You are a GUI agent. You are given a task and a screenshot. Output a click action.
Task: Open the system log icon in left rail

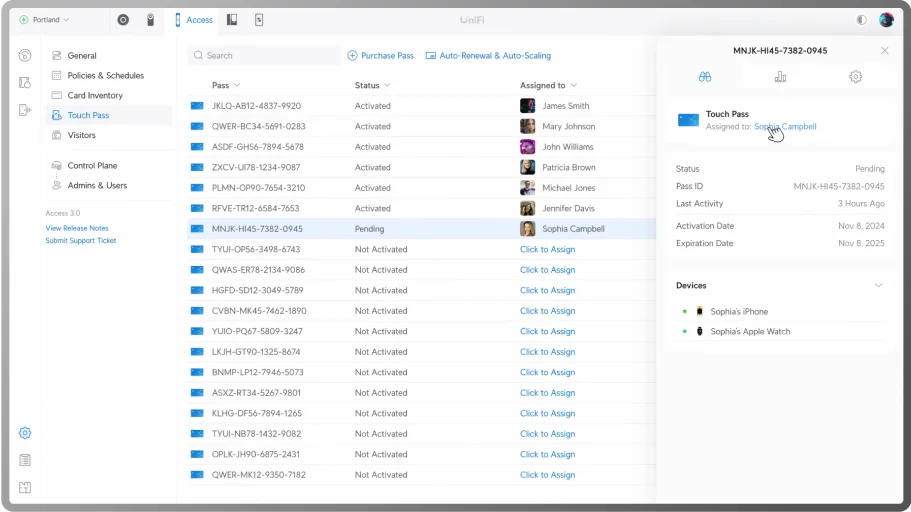25,460
